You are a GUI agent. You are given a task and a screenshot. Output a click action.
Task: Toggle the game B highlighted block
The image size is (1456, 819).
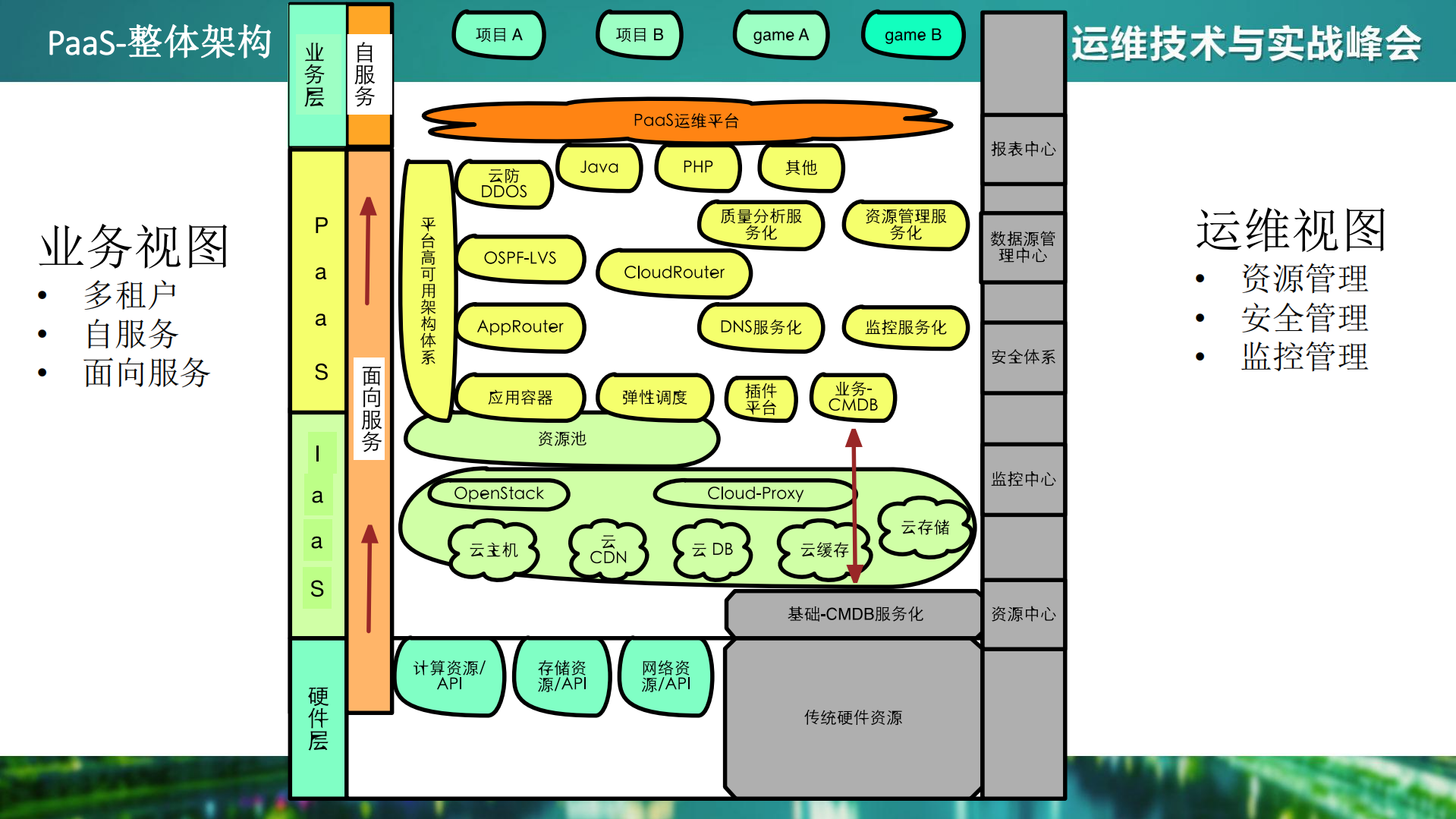point(912,34)
